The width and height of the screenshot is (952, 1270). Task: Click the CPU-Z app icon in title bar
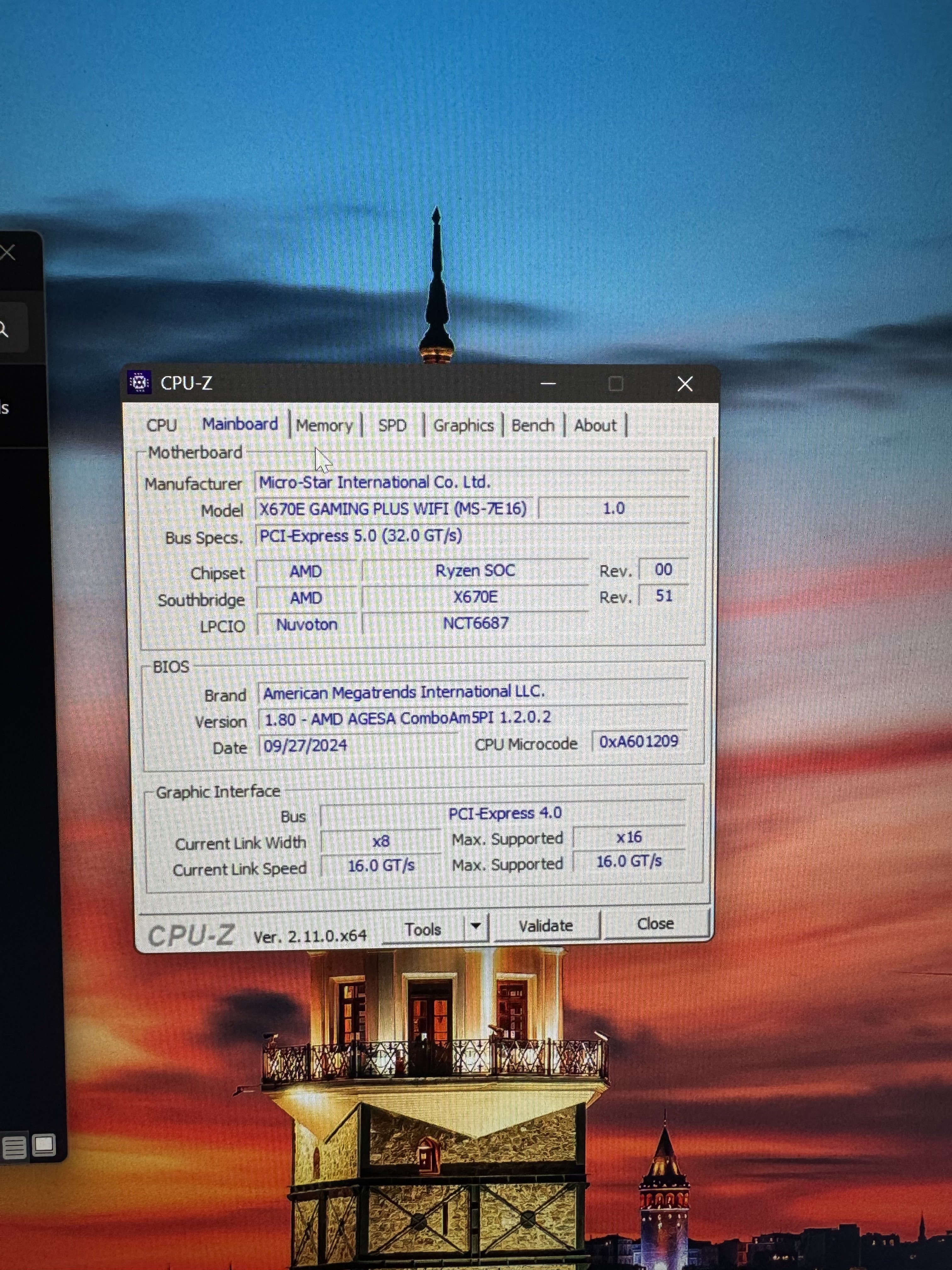(x=139, y=382)
